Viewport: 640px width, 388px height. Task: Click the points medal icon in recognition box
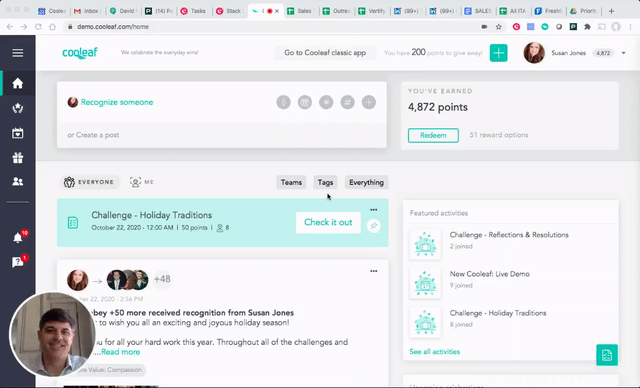[x=283, y=102]
